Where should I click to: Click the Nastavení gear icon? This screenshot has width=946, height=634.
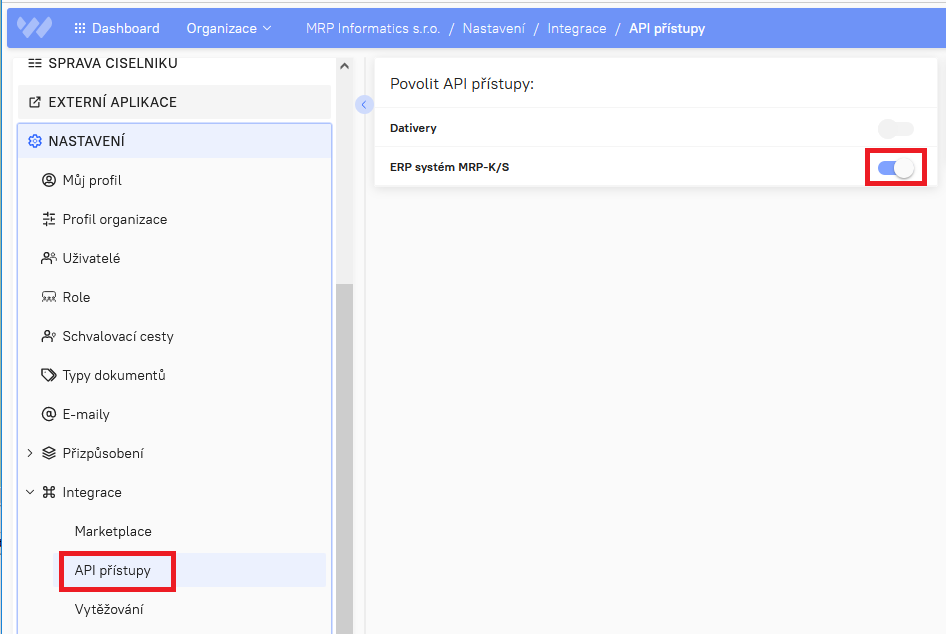[x=35, y=141]
